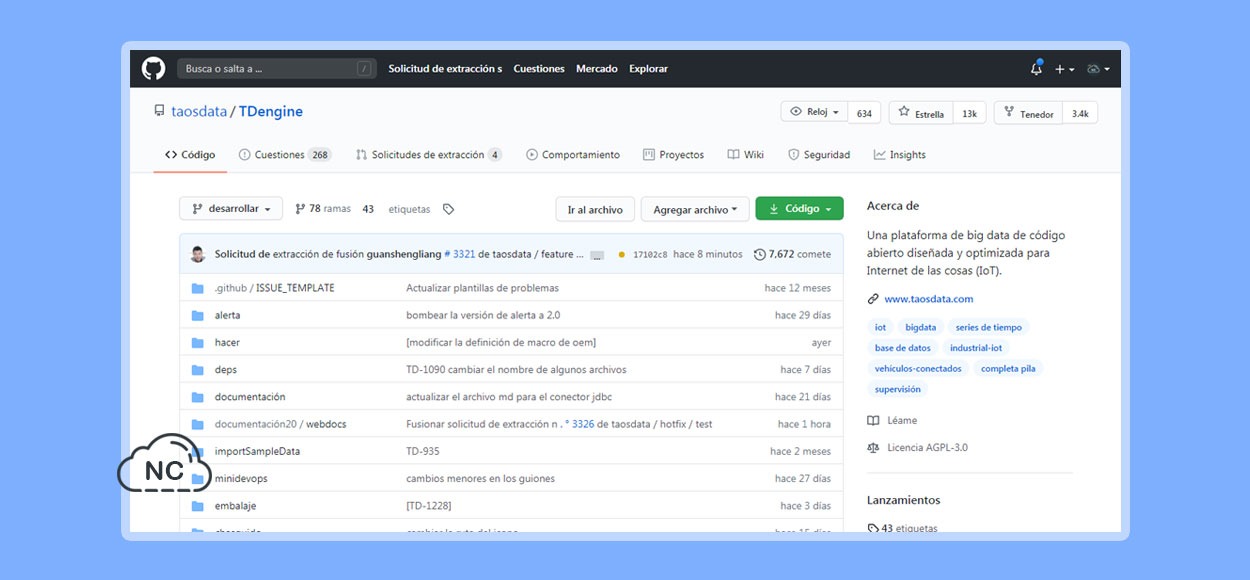Open Mercado in top navigation

pyautogui.click(x=597, y=69)
